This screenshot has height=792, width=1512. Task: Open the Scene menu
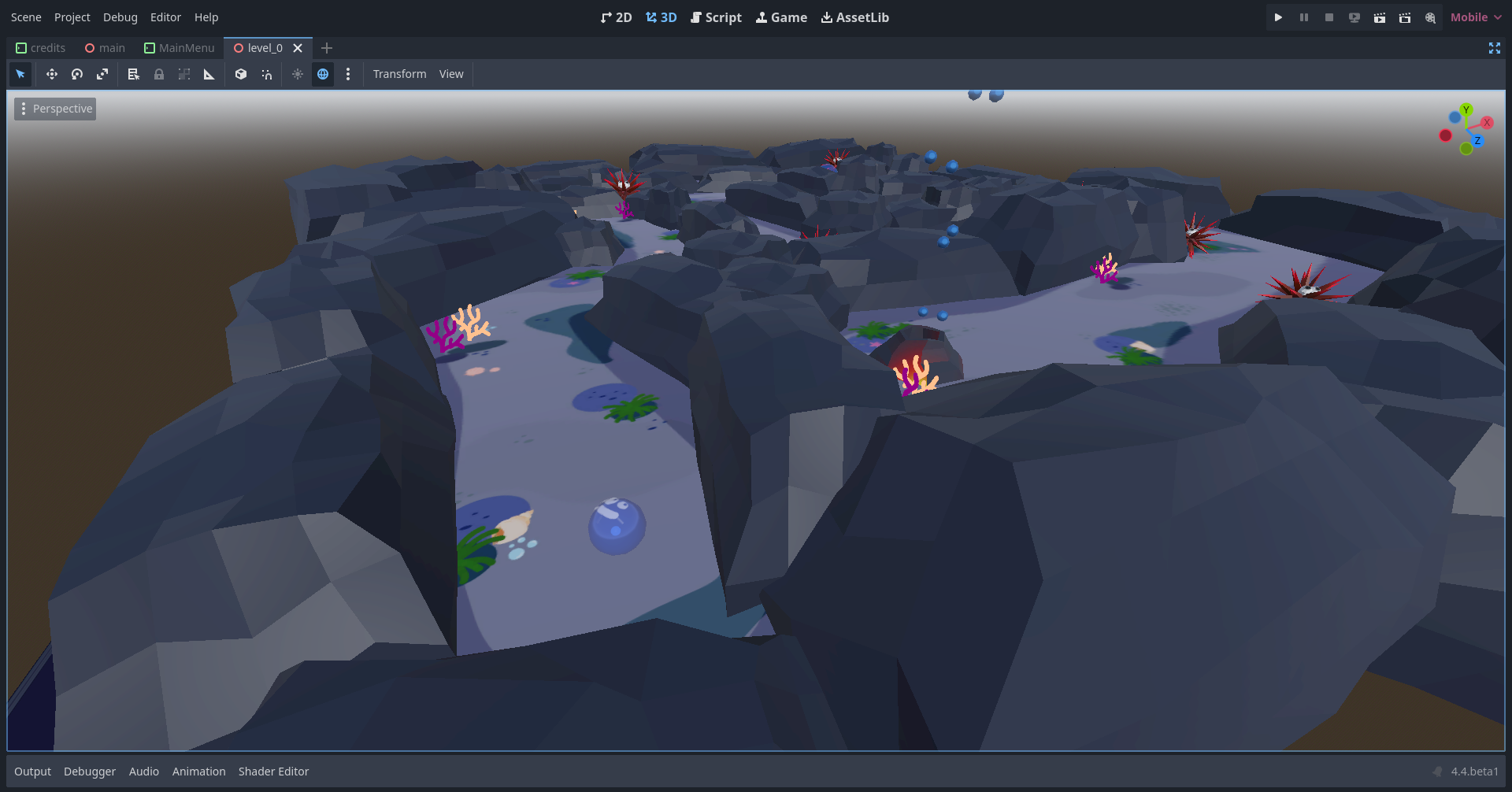click(x=26, y=17)
